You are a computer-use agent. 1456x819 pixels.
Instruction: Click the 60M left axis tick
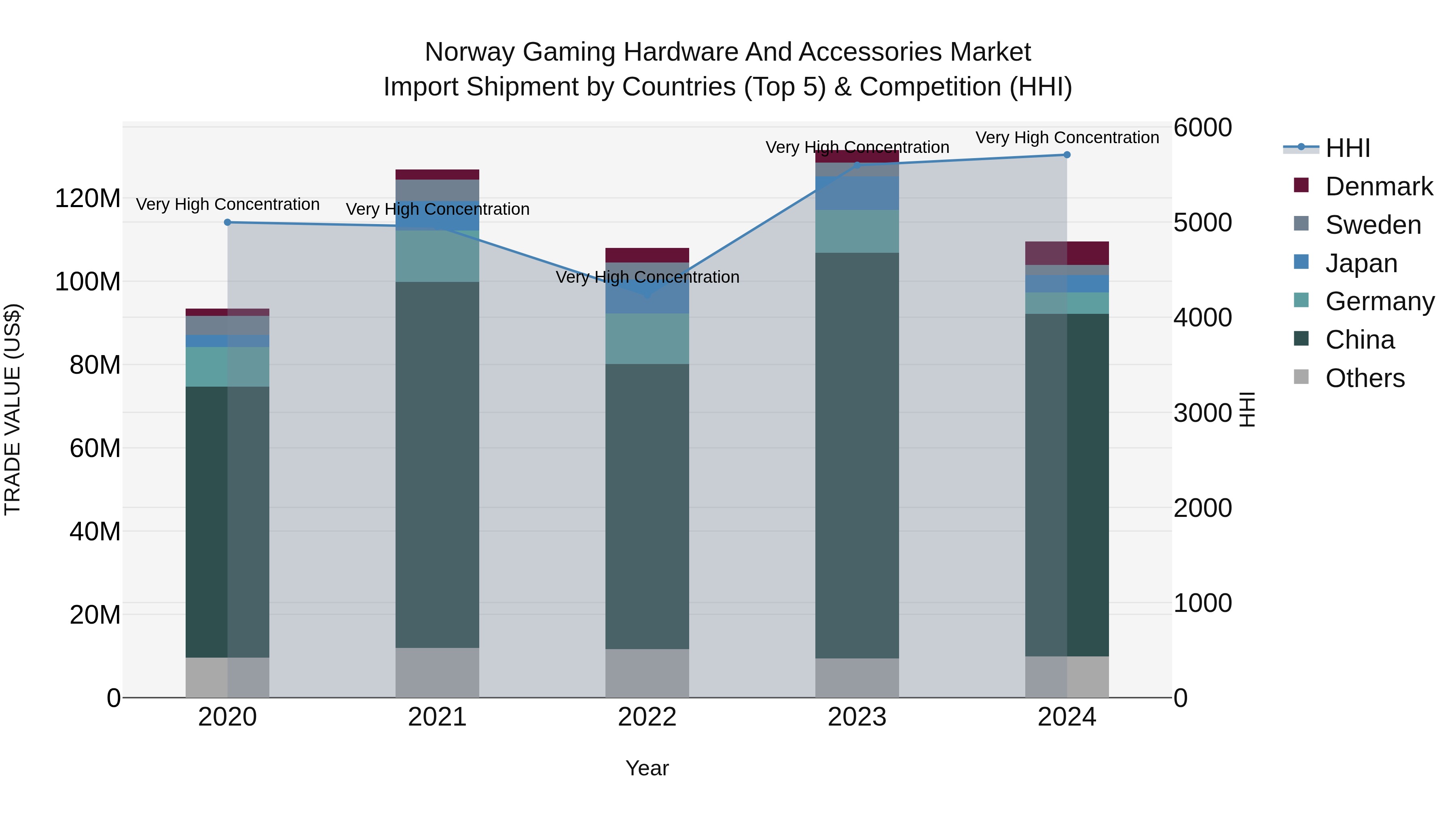click(95, 448)
